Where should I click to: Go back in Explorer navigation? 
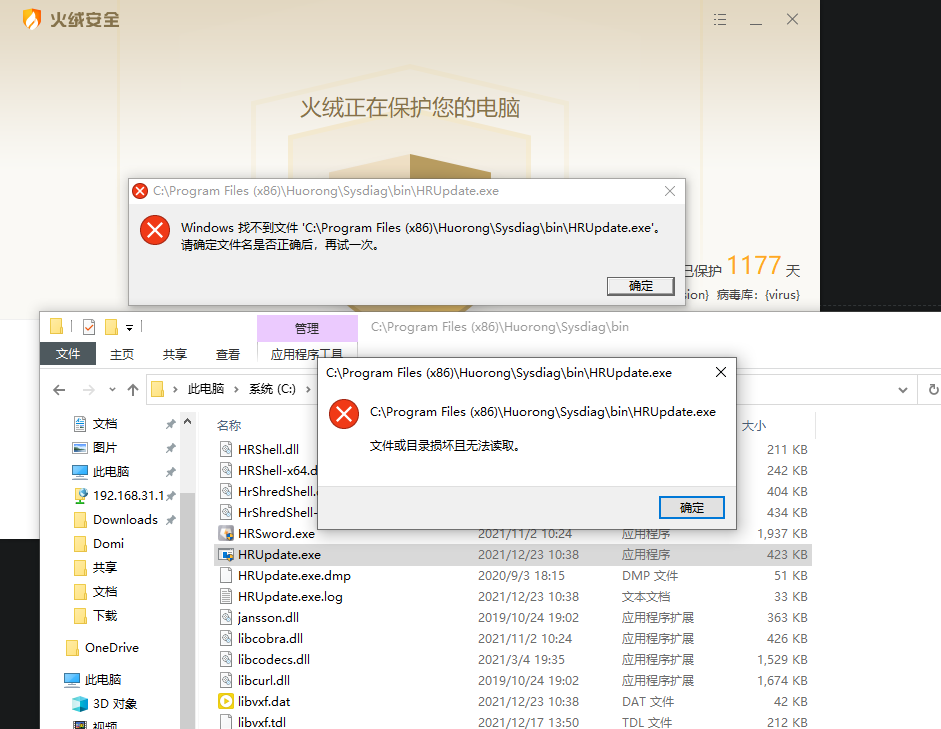click(59, 390)
